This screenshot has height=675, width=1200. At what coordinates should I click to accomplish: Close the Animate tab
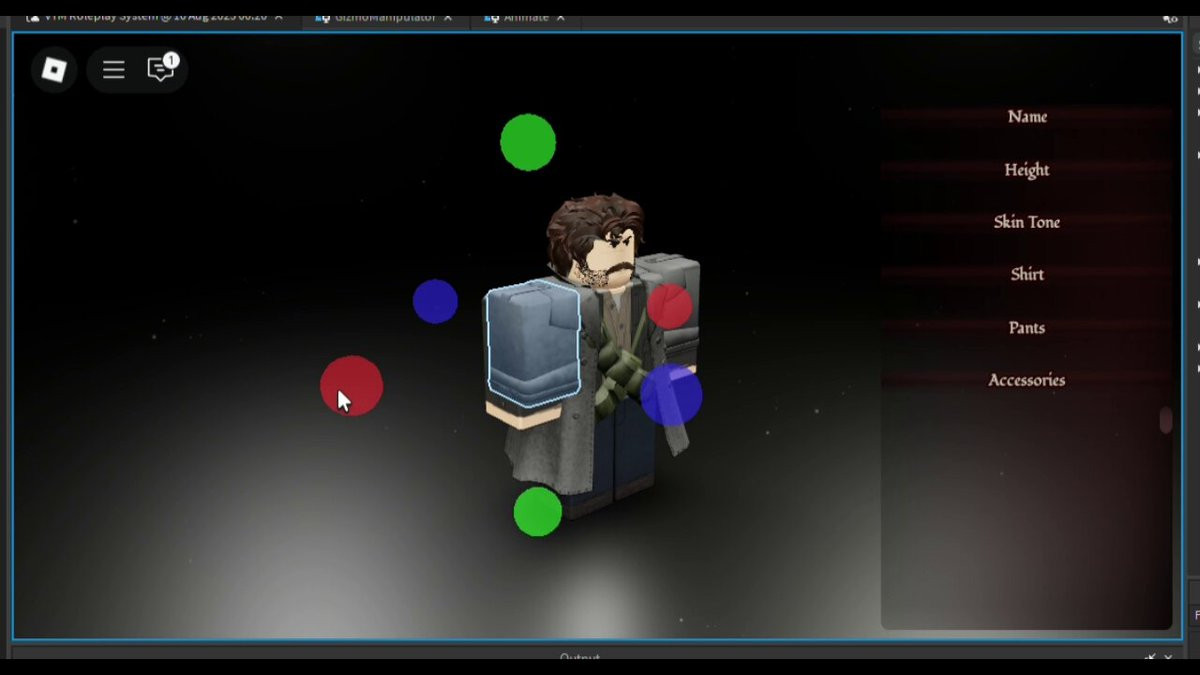tap(561, 18)
